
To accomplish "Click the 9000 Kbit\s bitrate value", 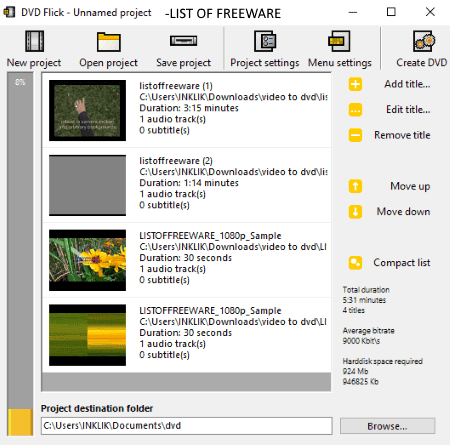I will [361, 341].
